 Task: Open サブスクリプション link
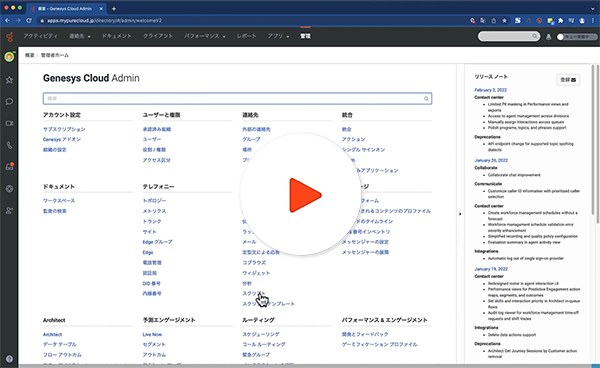[x=64, y=129]
